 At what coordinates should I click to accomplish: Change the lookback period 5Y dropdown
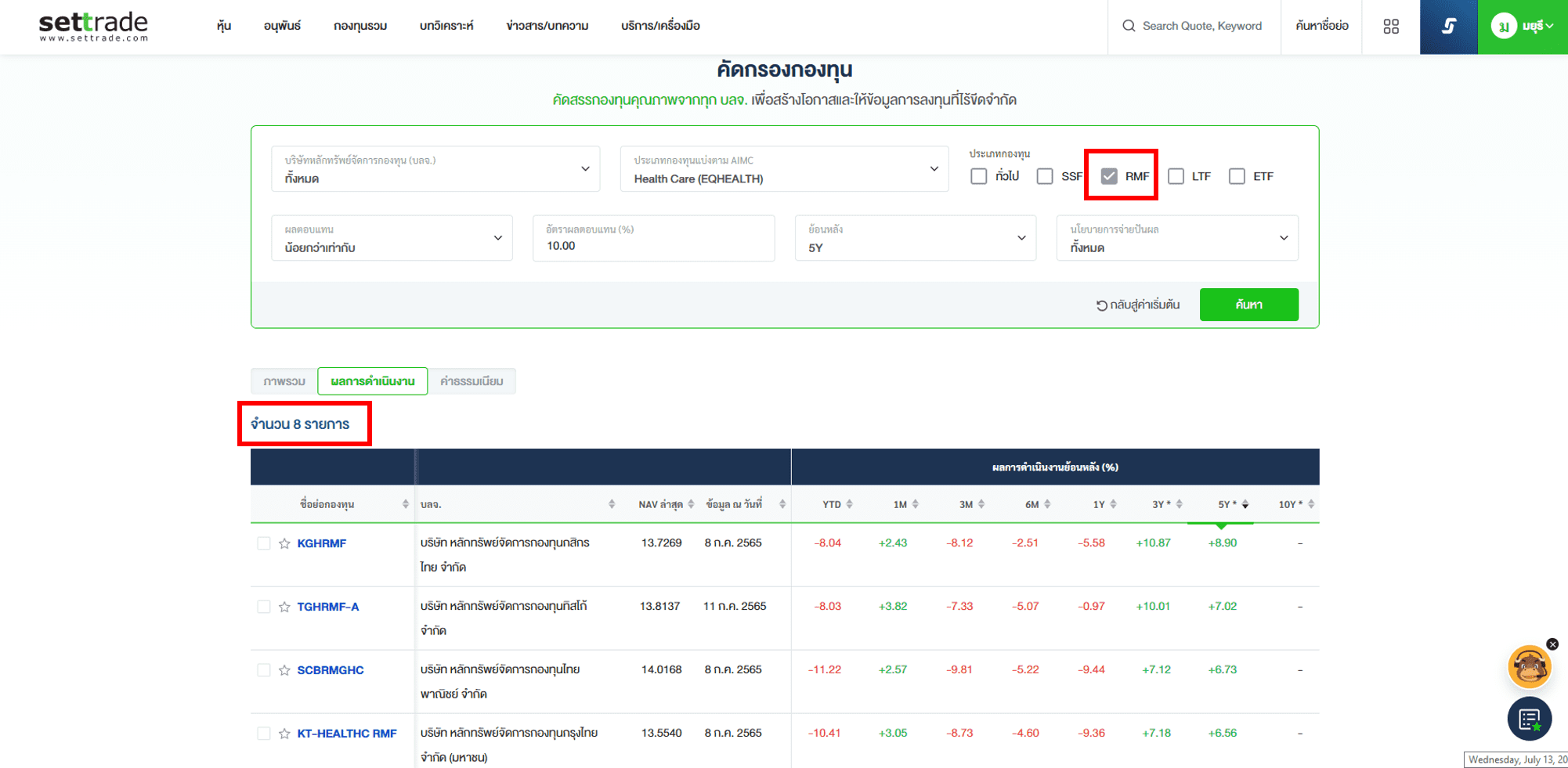click(915, 239)
